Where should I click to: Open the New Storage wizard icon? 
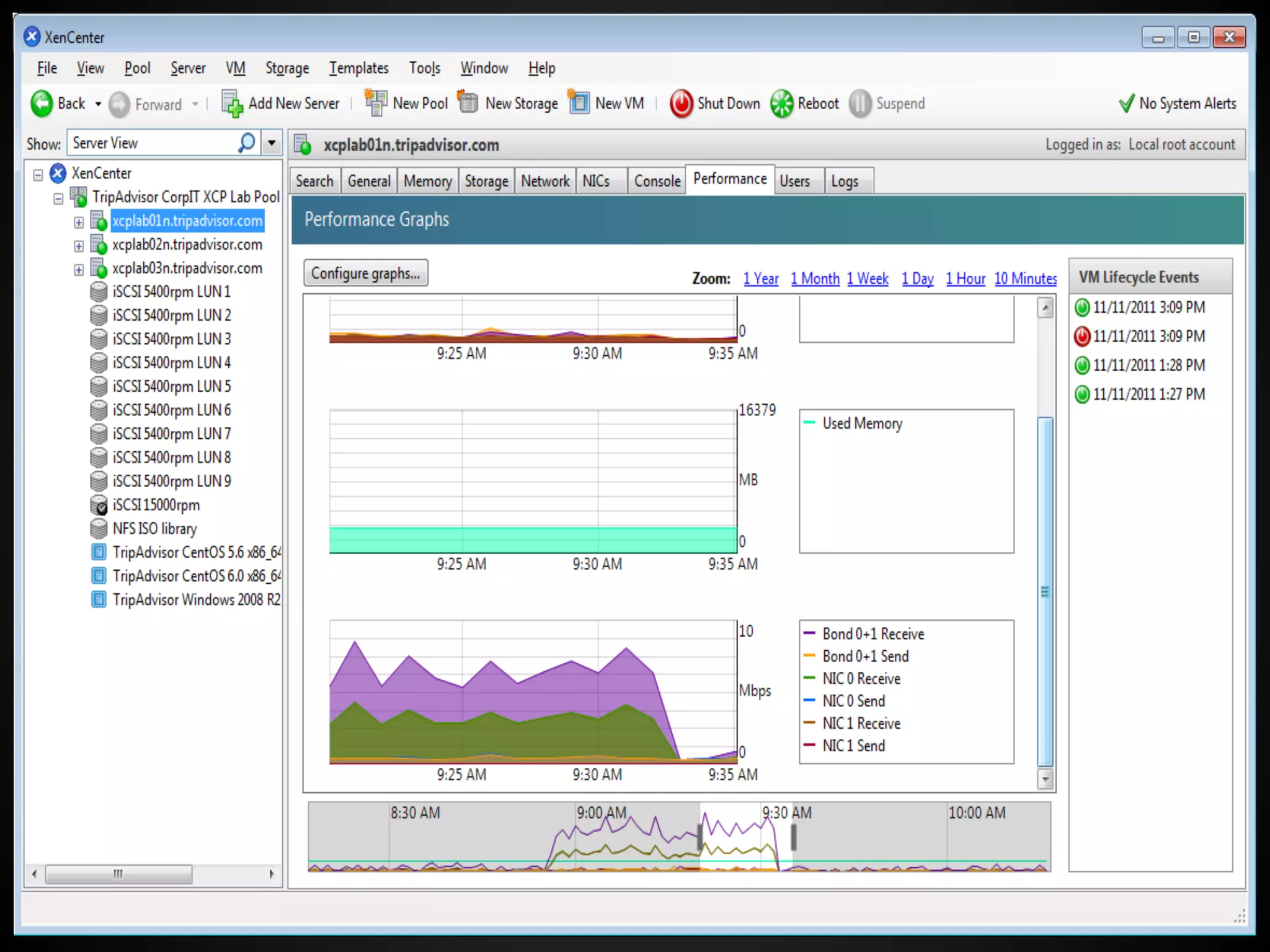(468, 103)
